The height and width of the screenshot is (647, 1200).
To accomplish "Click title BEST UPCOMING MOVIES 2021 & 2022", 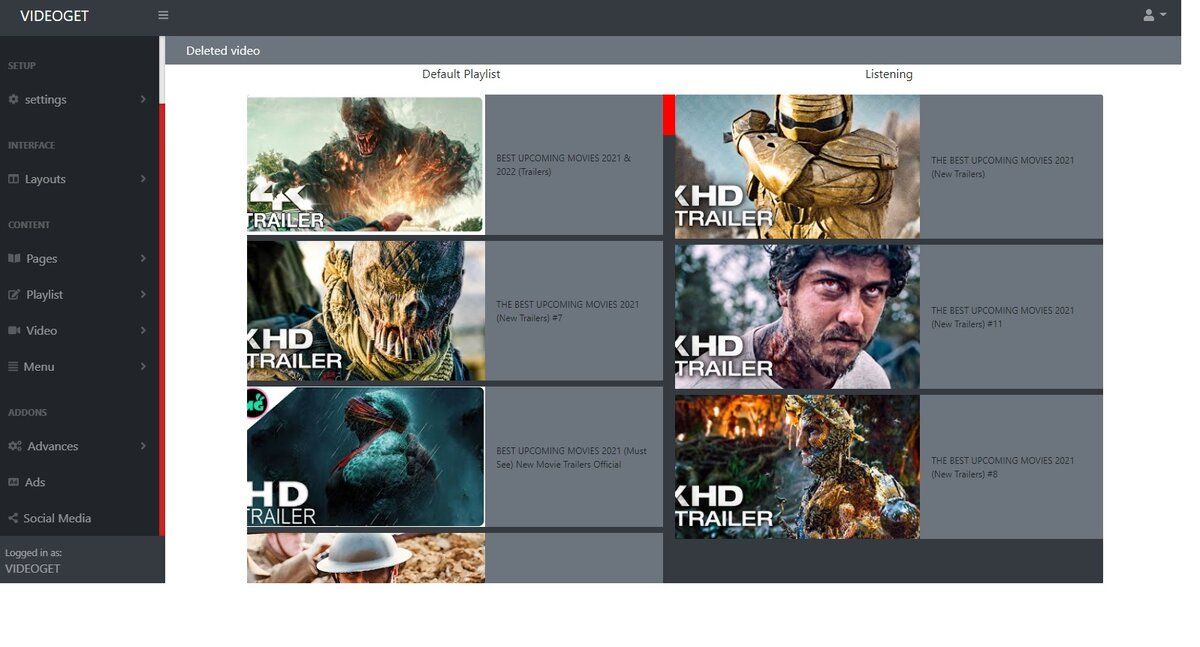I will (x=564, y=165).
